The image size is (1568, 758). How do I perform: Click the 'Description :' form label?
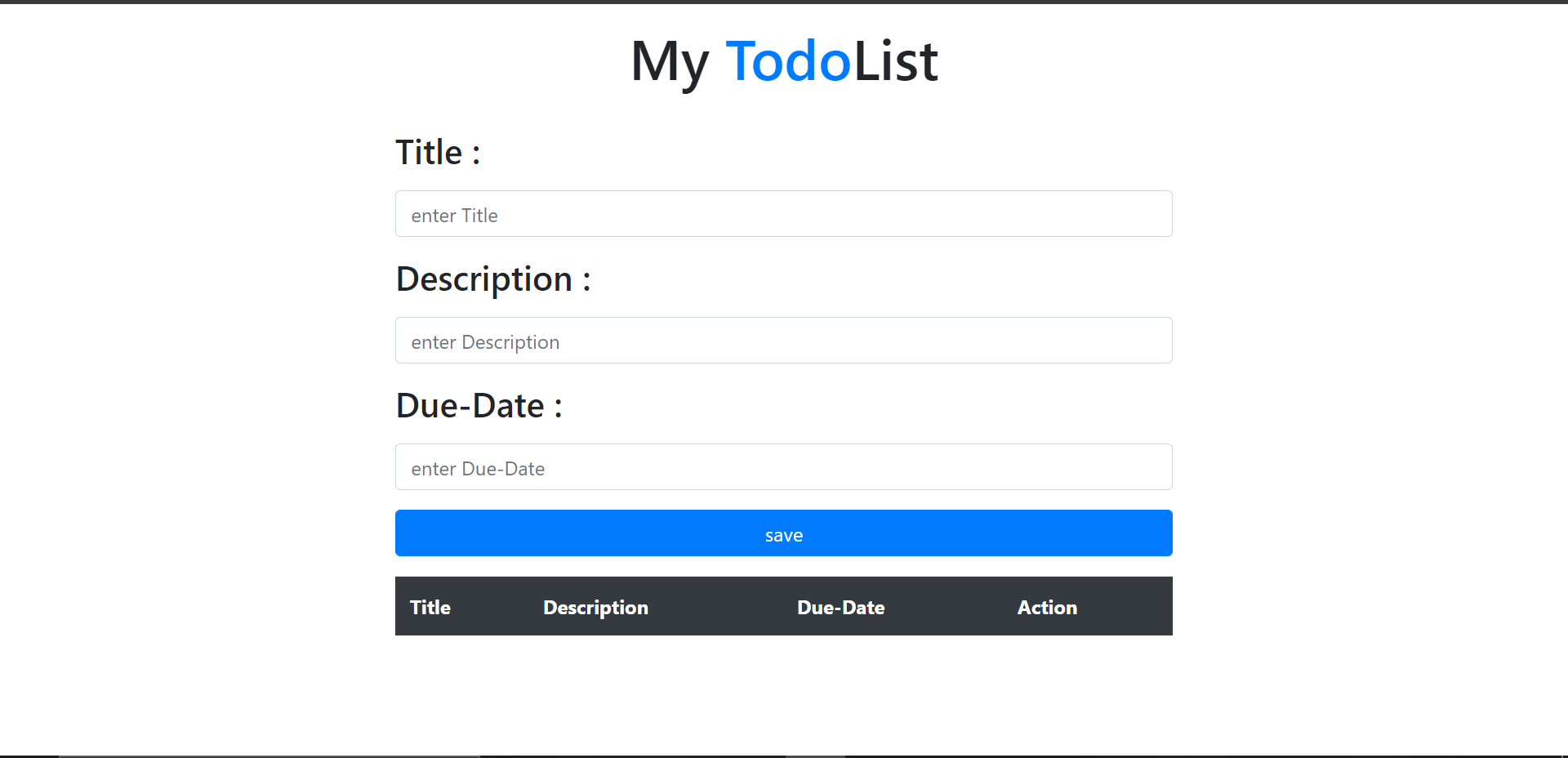(493, 280)
